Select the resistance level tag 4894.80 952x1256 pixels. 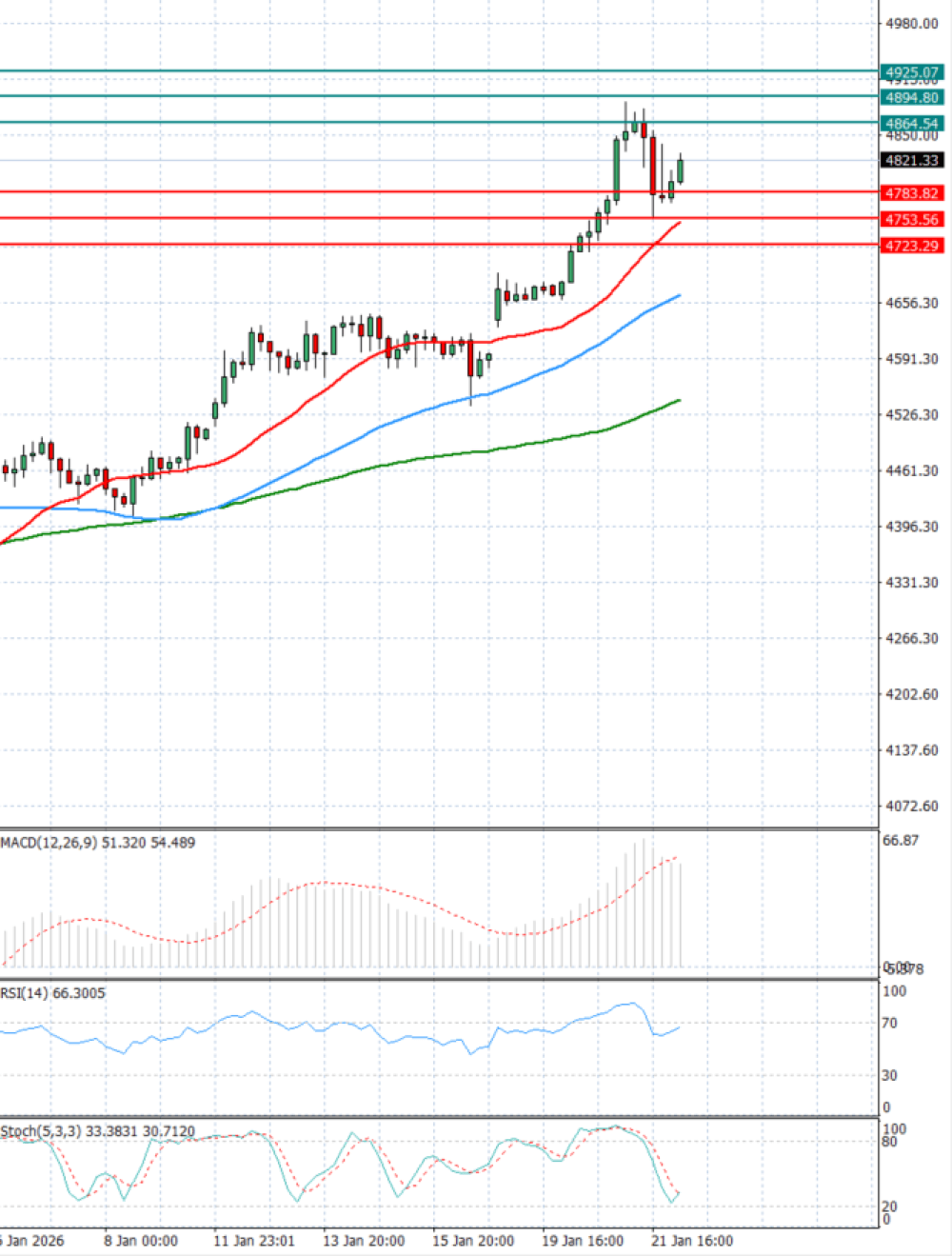pyautogui.click(x=910, y=98)
